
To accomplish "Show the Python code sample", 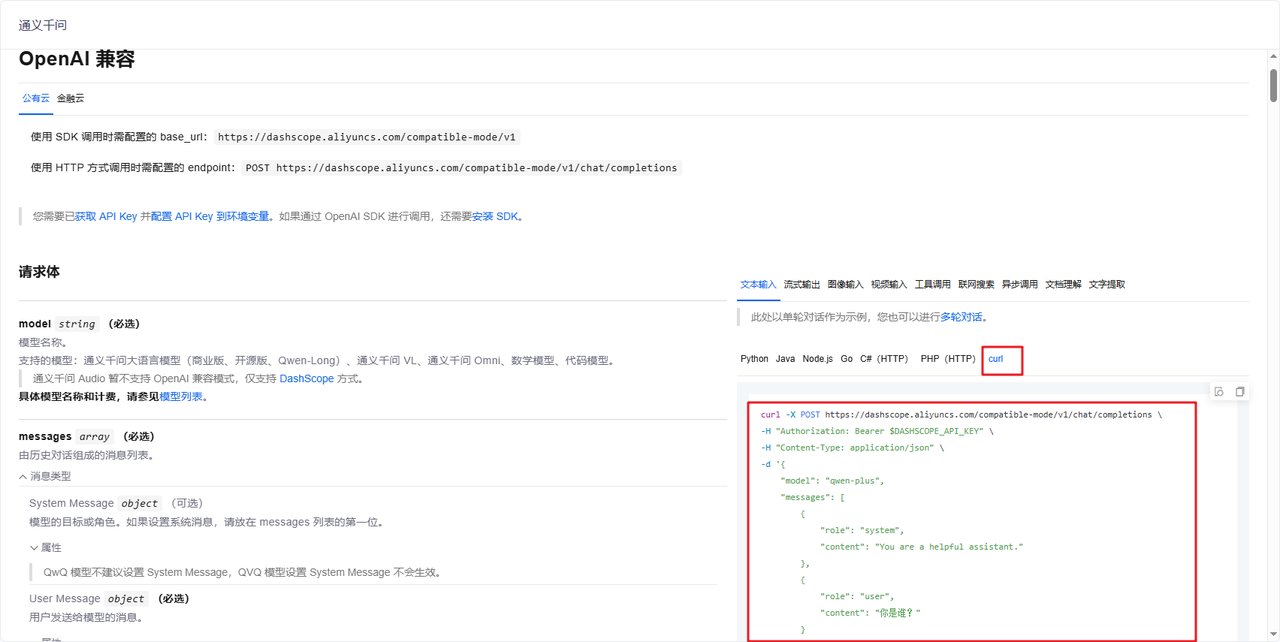I will tap(754, 359).
